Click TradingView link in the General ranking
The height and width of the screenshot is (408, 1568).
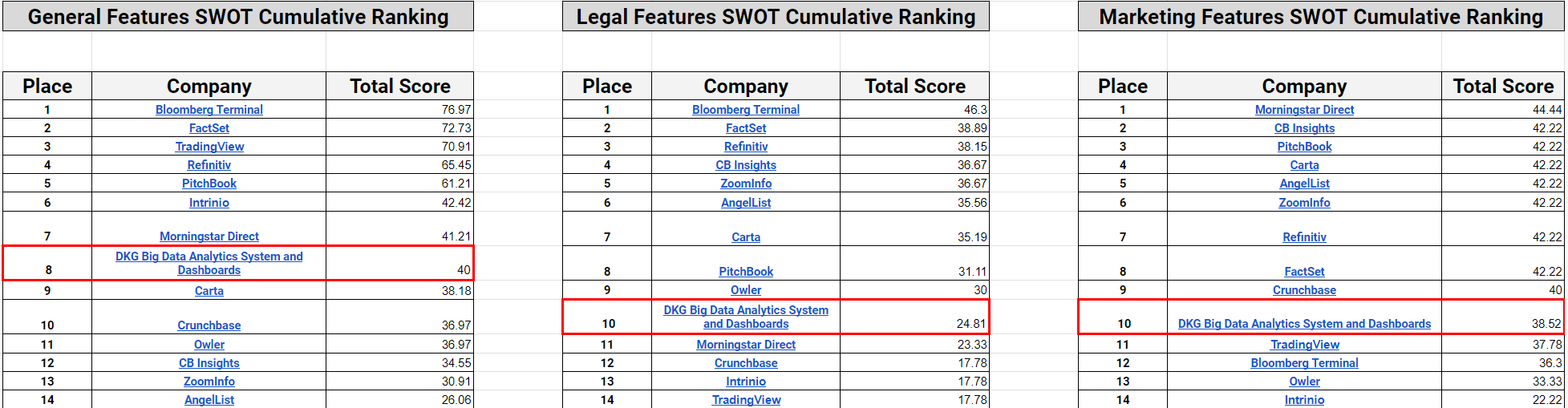(x=209, y=147)
